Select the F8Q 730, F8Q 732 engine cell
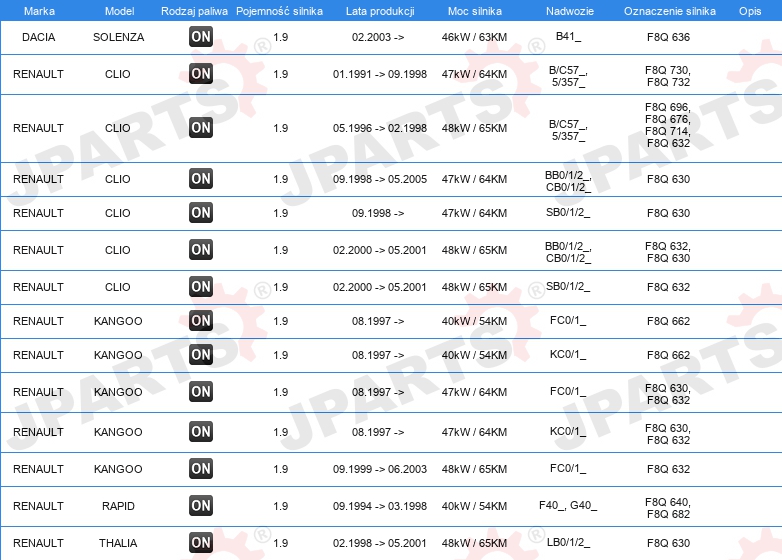The image size is (782, 560). (x=668, y=76)
